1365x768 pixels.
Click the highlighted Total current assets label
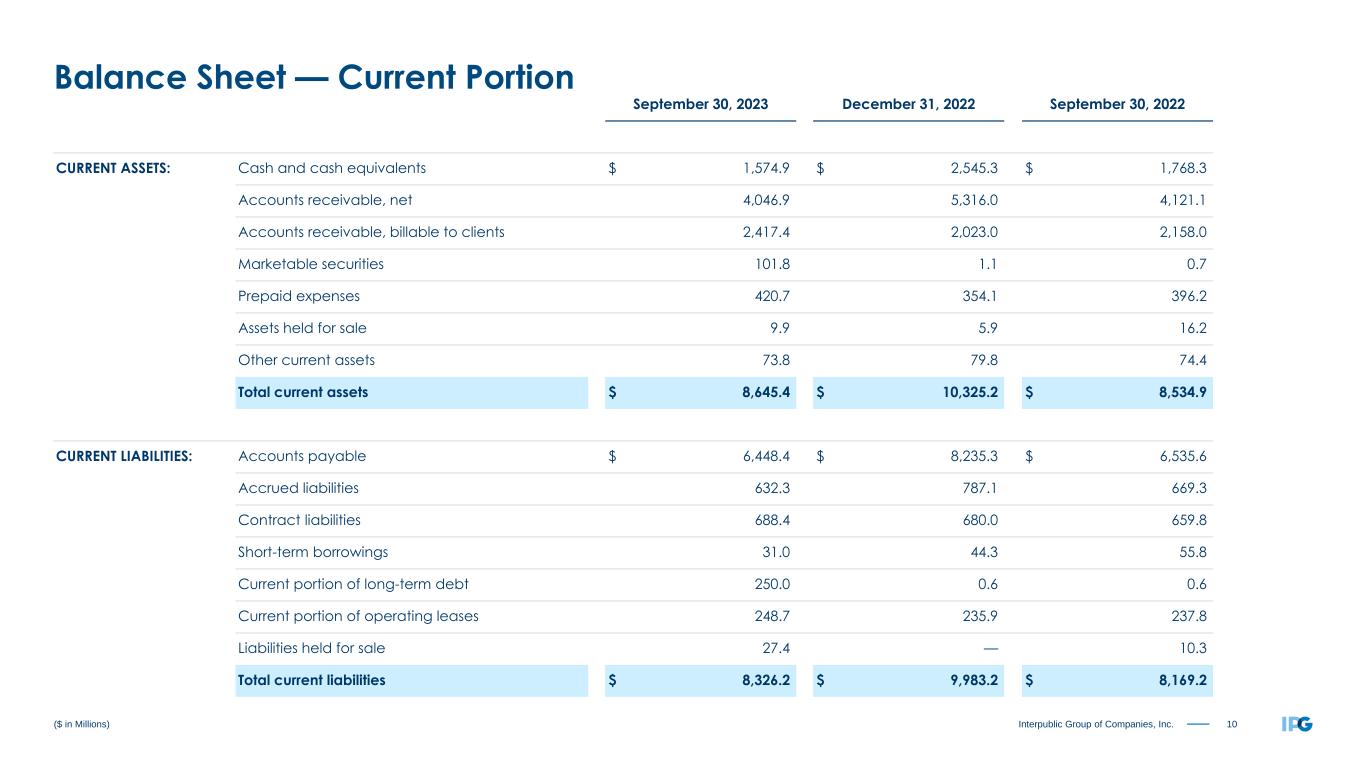[x=302, y=392]
